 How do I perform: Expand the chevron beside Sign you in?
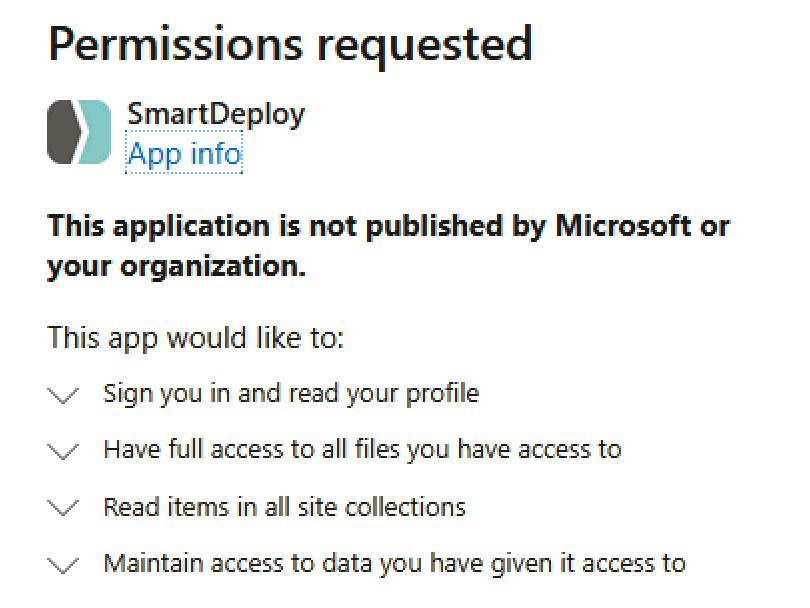(x=63, y=396)
